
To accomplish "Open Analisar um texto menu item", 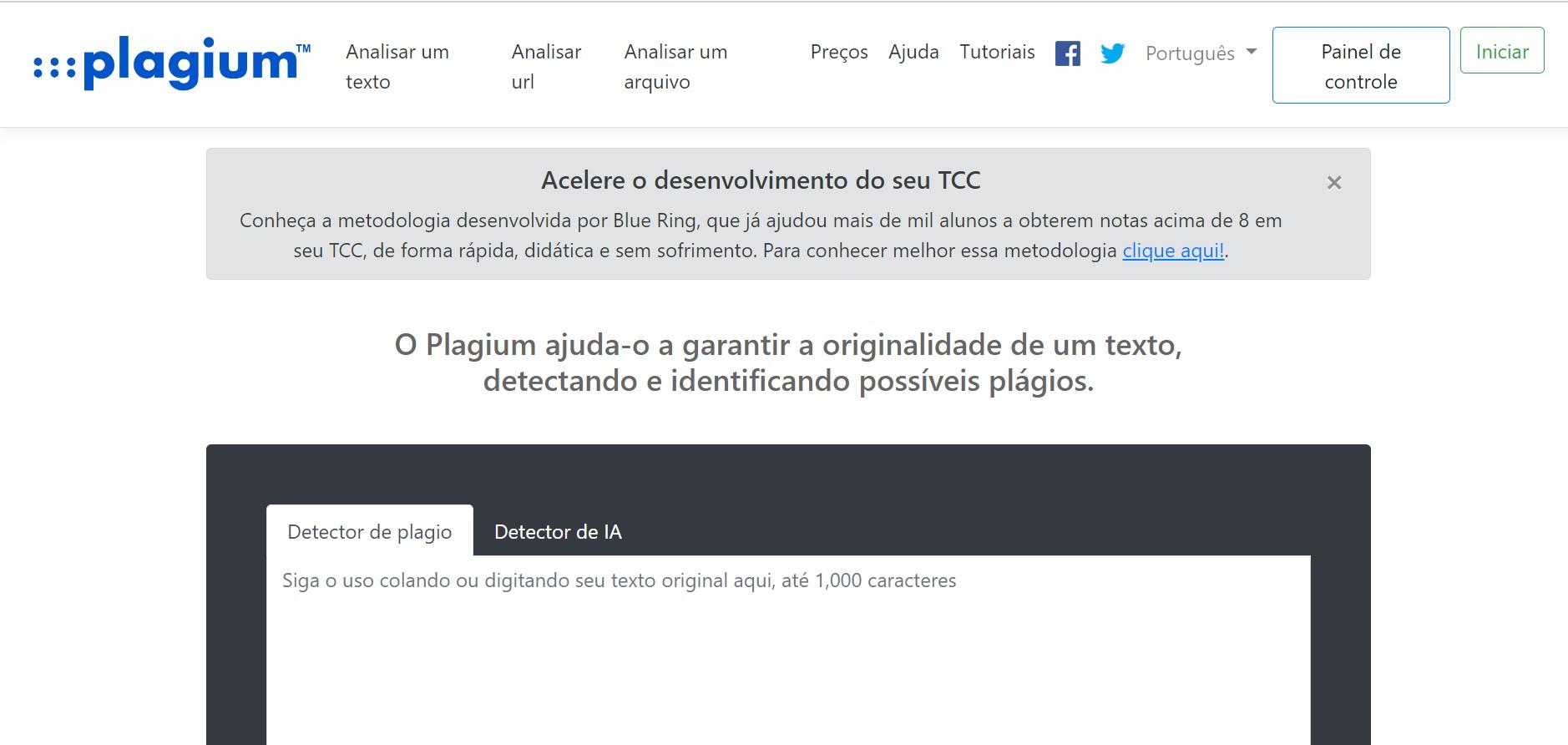I will tap(397, 67).
